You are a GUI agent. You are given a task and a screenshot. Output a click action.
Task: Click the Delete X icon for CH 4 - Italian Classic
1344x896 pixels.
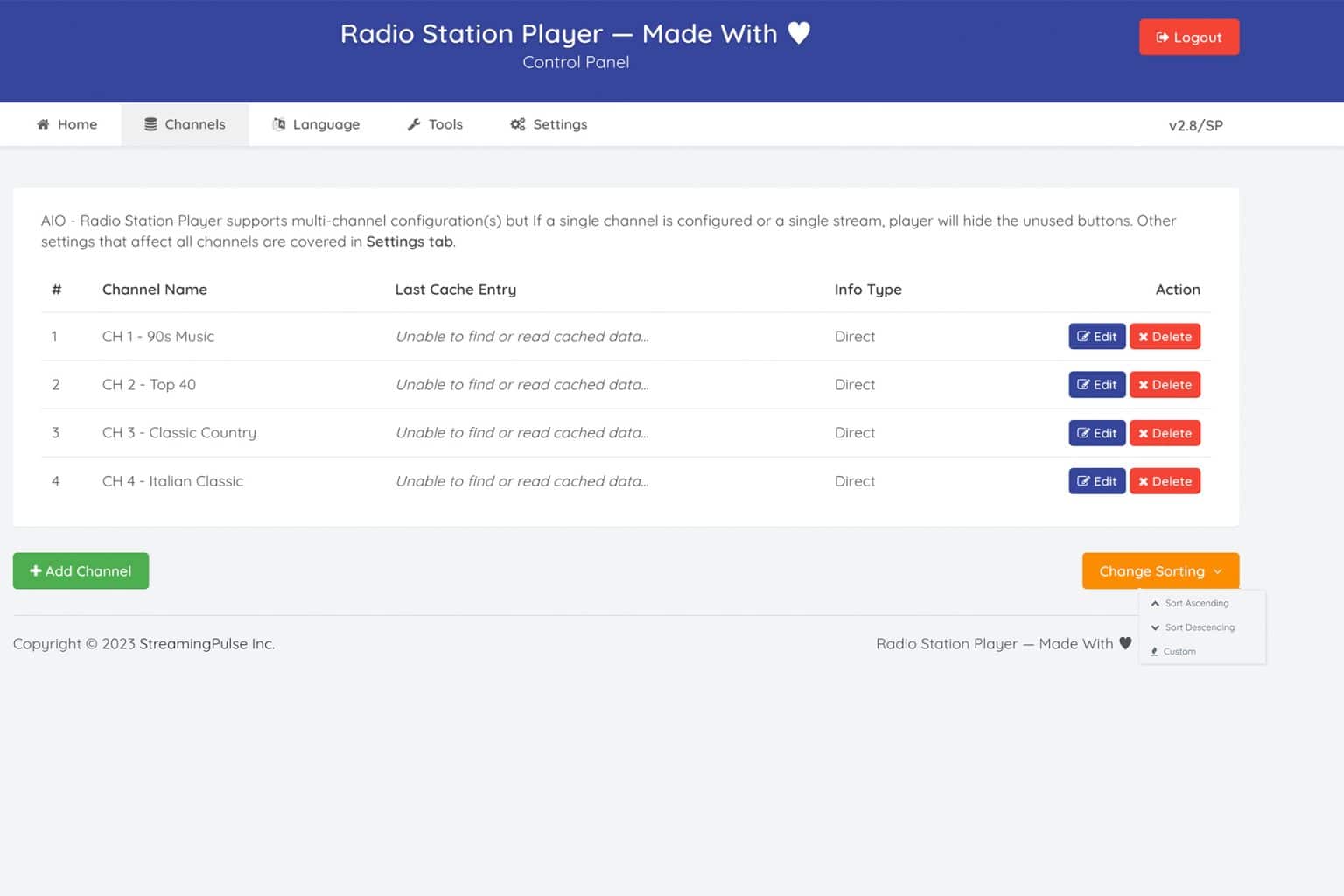tap(1144, 480)
